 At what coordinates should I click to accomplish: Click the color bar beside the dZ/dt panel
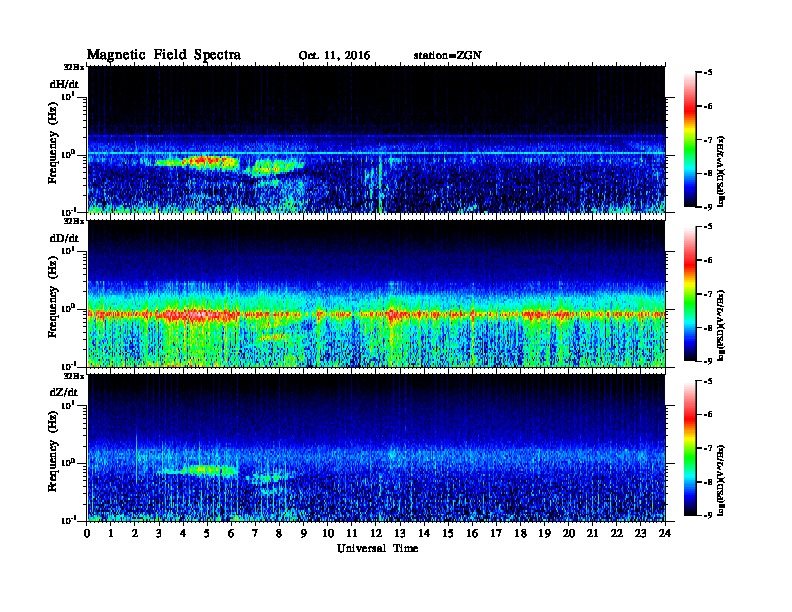(689, 448)
